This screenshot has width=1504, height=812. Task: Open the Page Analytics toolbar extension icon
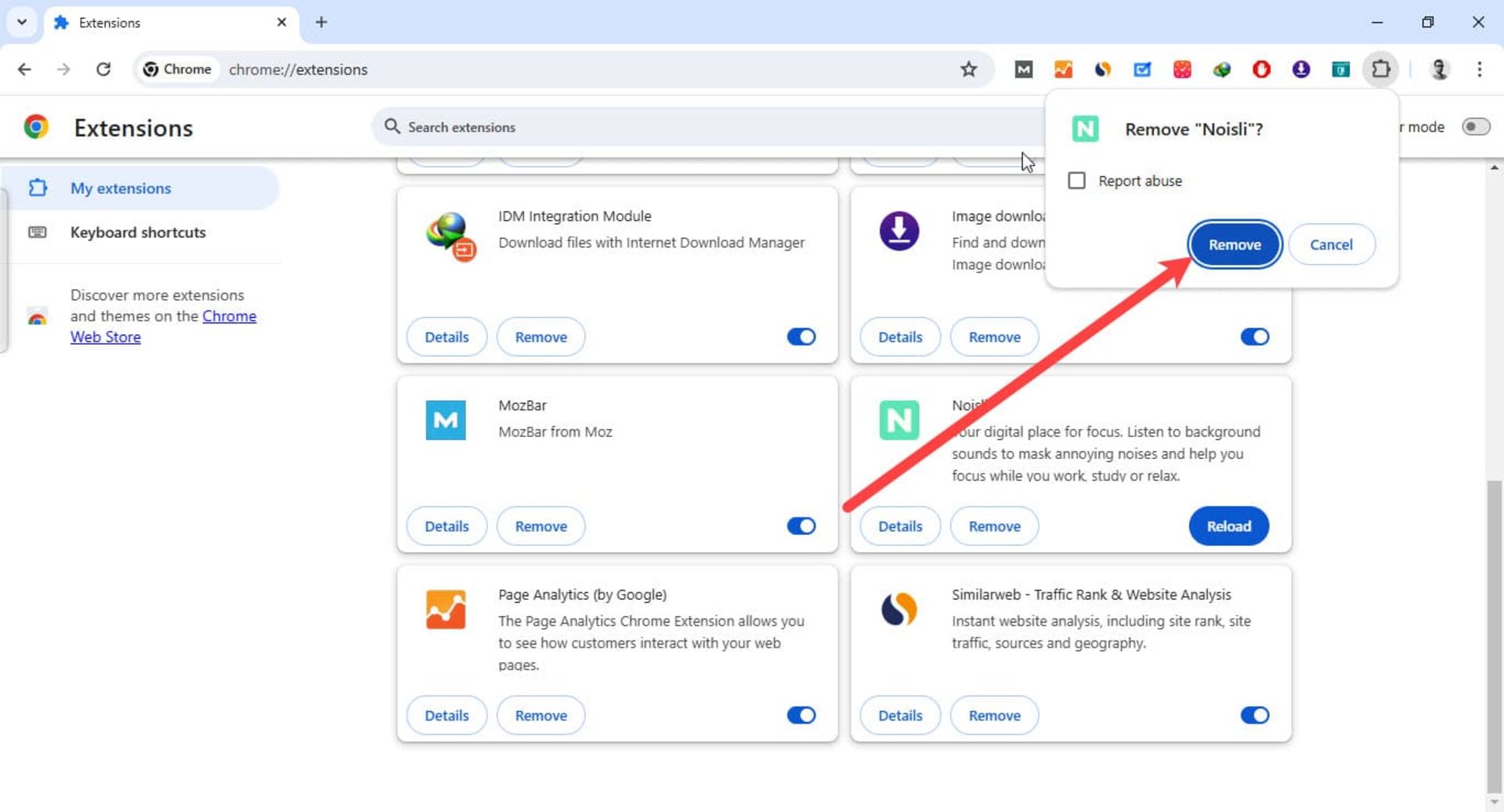click(x=1063, y=69)
